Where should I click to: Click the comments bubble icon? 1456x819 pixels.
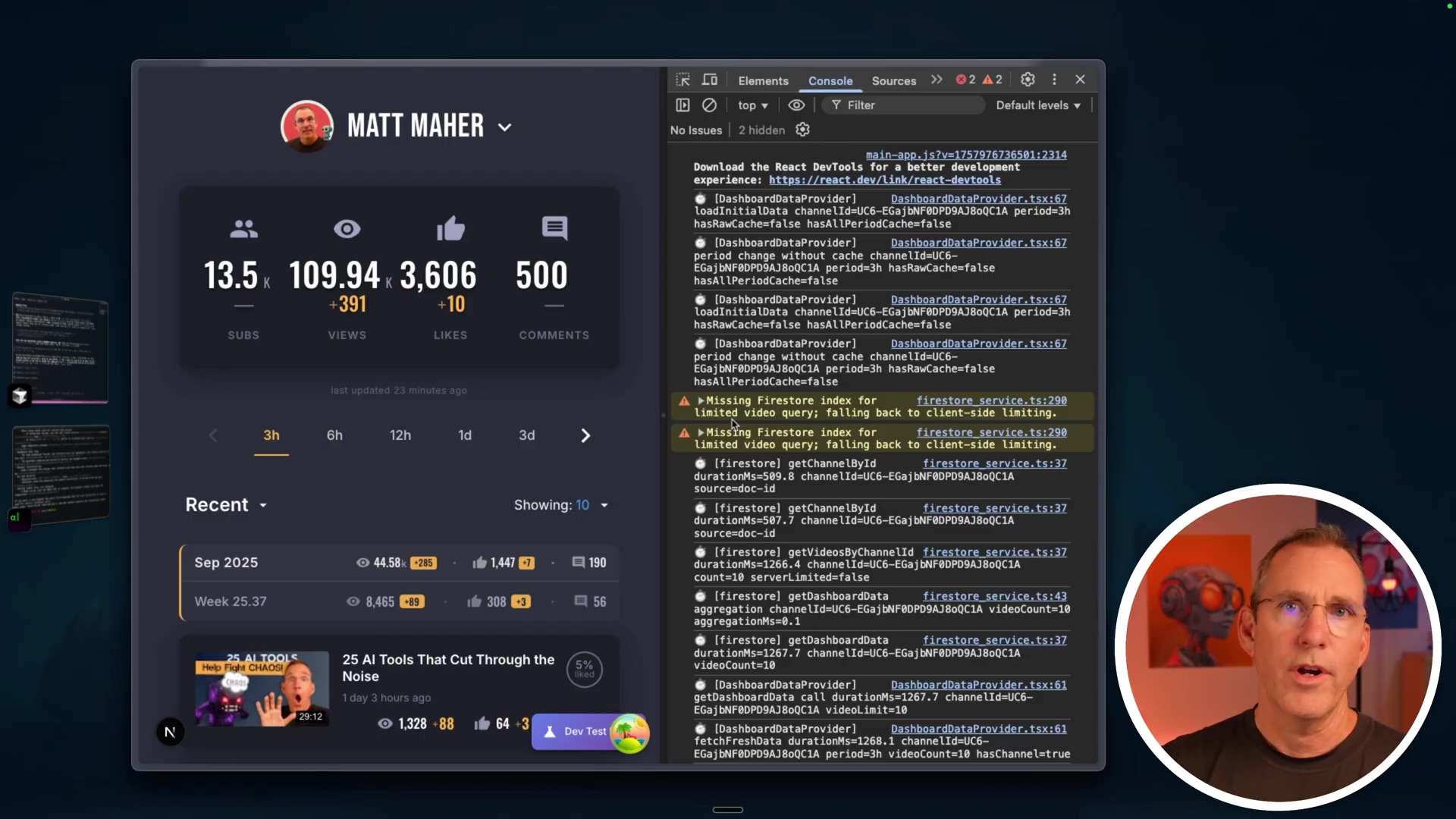[x=554, y=228]
